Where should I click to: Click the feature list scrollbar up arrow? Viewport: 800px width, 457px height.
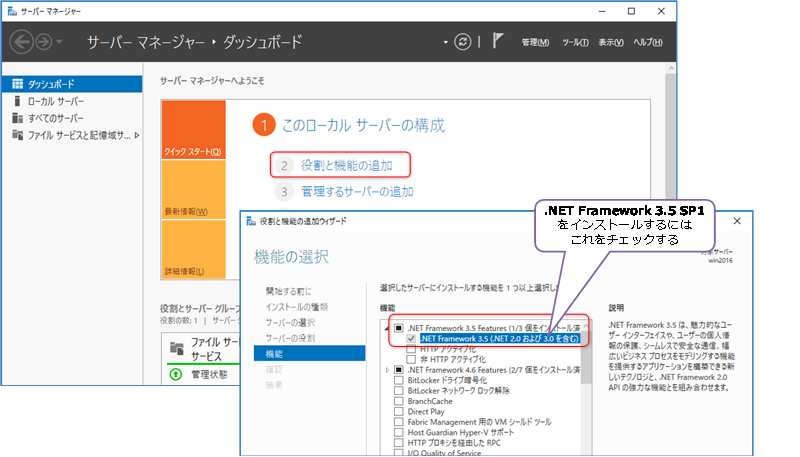[586, 325]
